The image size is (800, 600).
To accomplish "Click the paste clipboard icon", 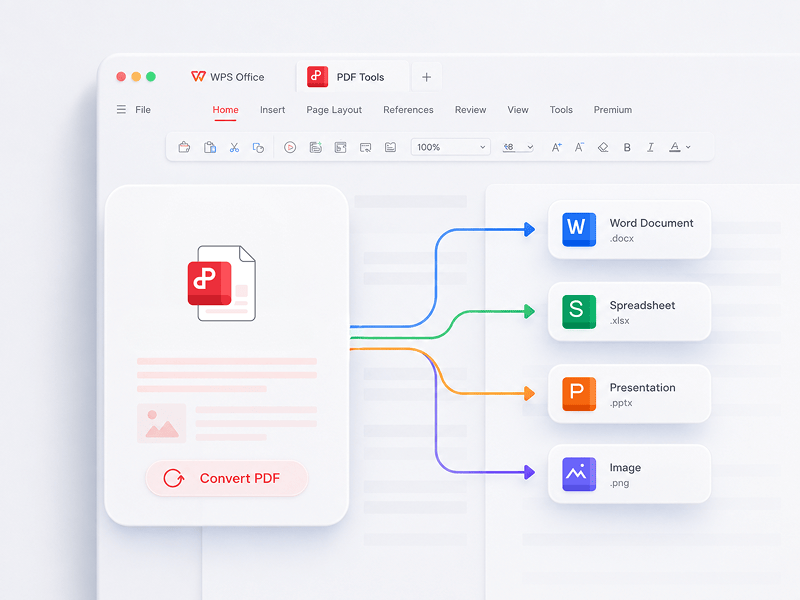I will pyautogui.click(x=210, y=147).
